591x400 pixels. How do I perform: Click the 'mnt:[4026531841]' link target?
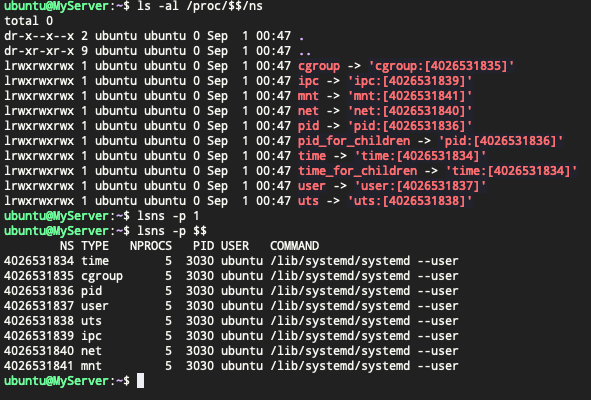coord(410,96)
